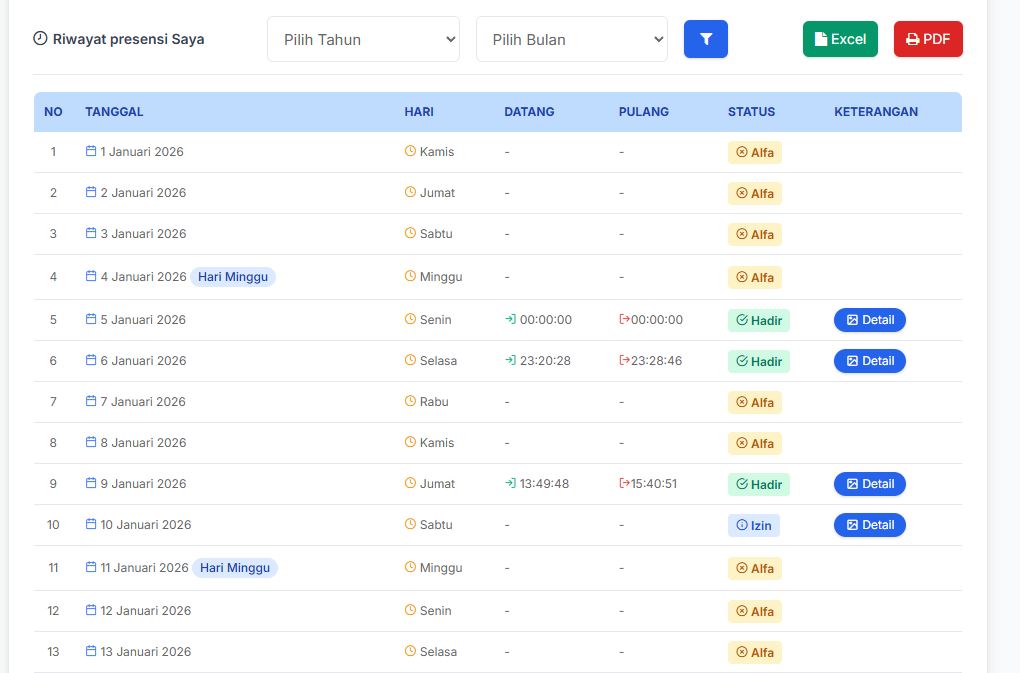The image size is (1020, 673).
Task: Export attendance history to Excel
Action: click(840, 39)
